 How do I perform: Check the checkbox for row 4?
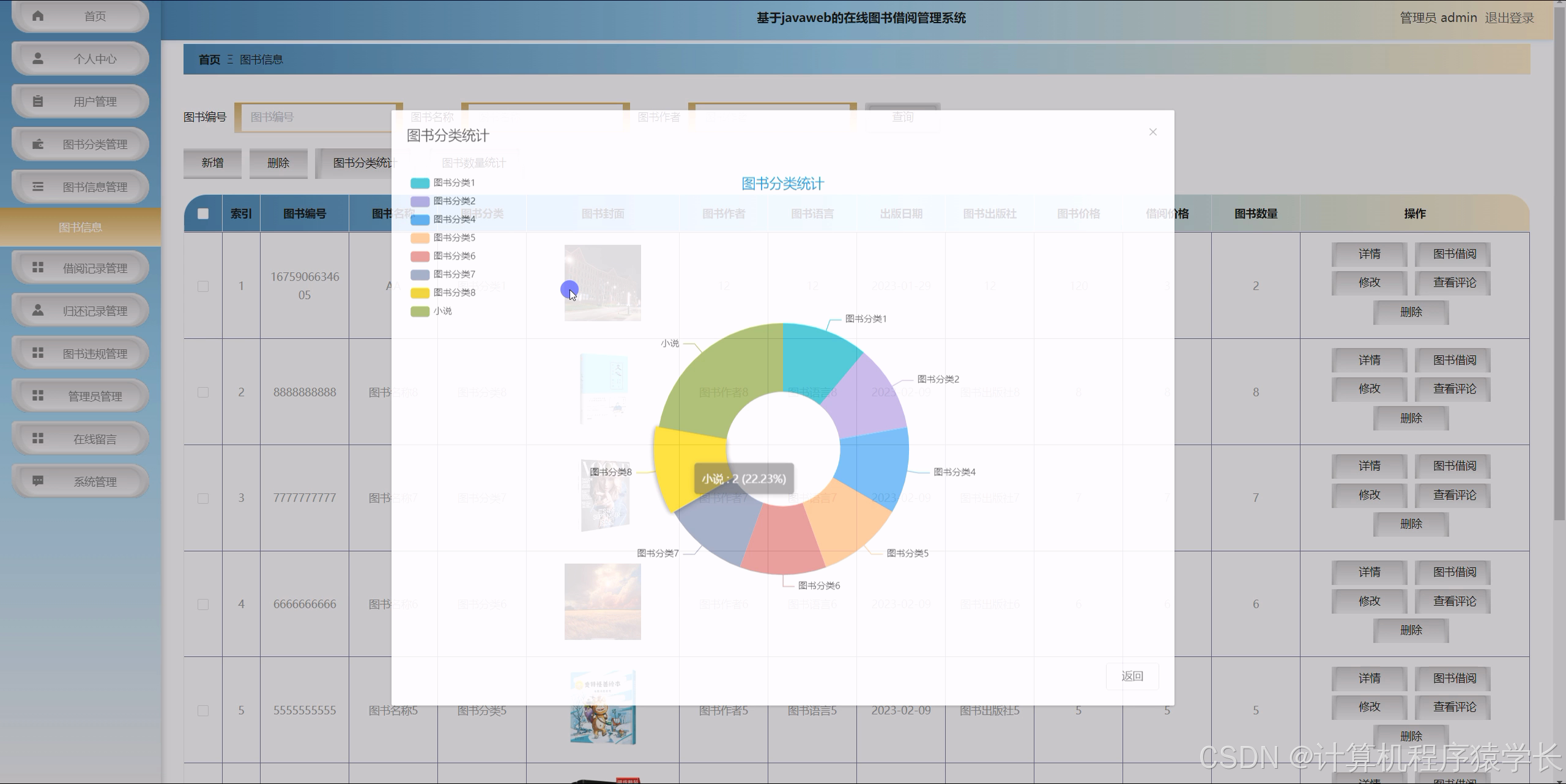pos(203,604)
